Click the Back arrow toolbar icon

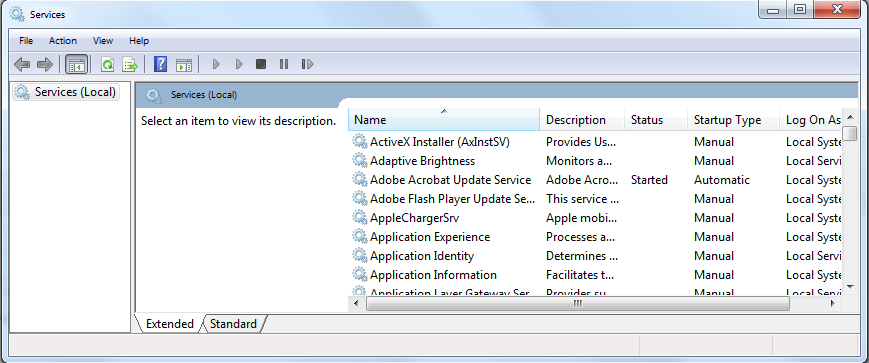22,64
